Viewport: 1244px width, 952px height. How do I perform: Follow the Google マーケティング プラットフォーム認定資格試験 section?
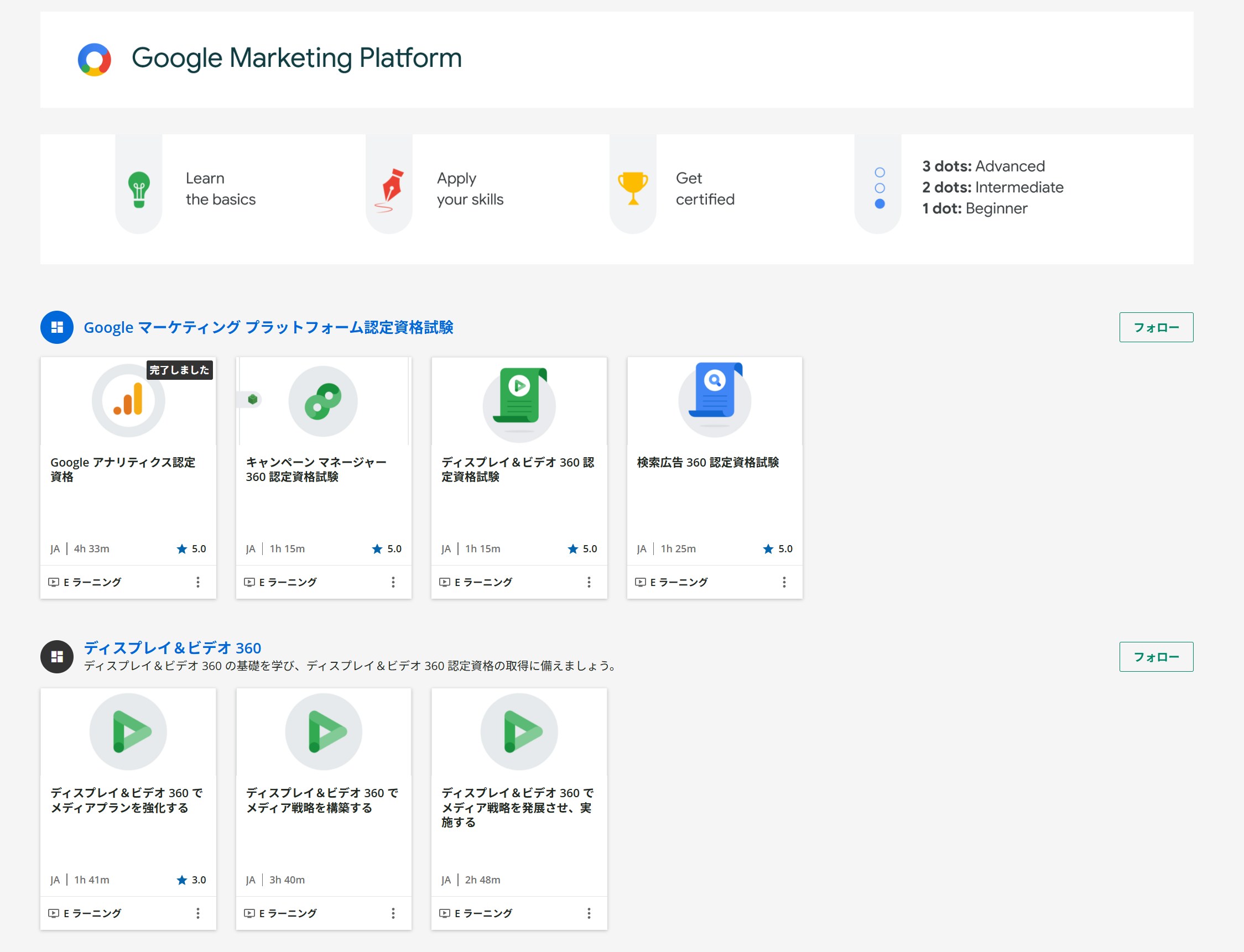pyautogui.click(x=1156, y=327)
